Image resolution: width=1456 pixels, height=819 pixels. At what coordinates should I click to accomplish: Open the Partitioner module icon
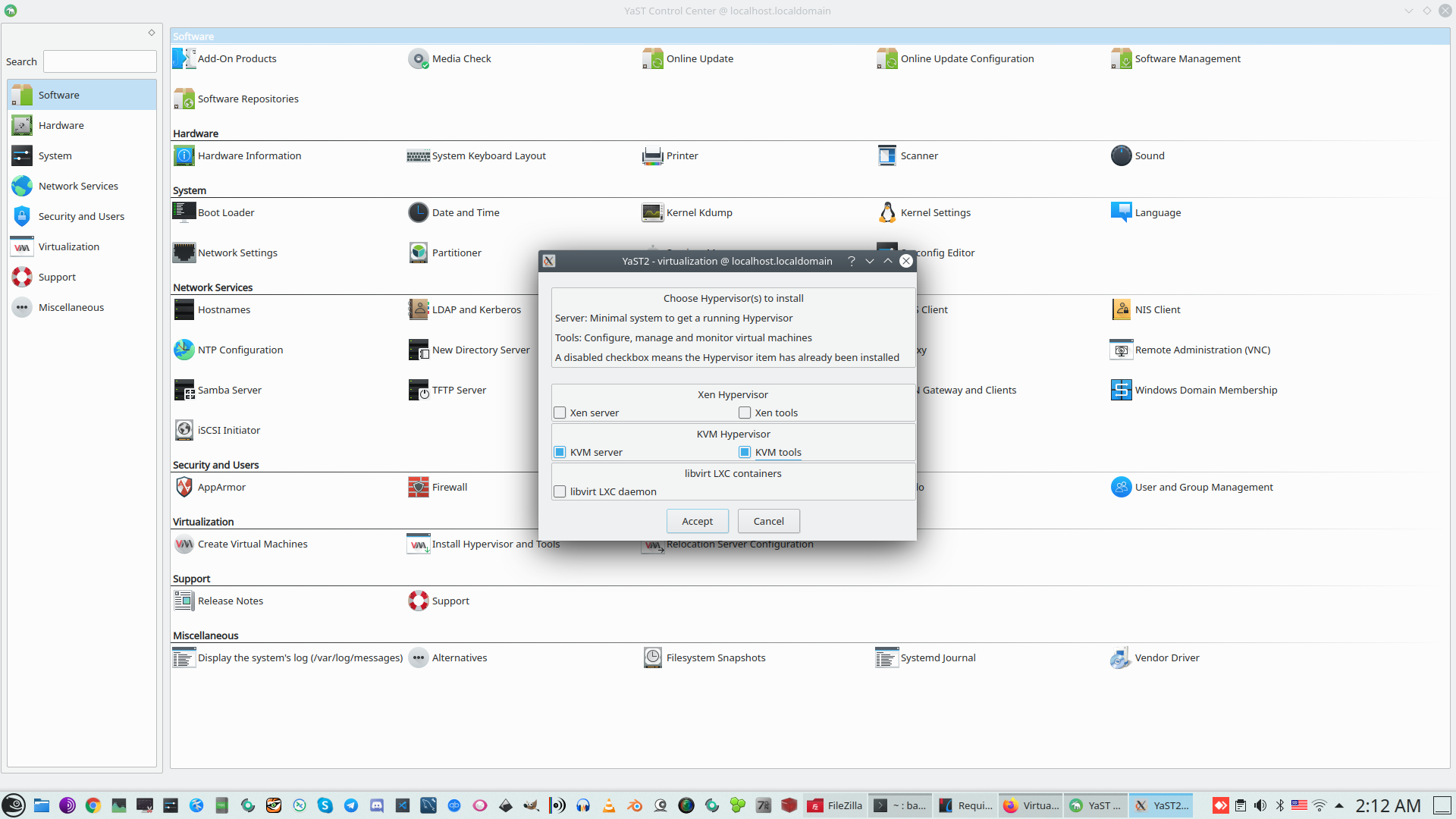(419, 253)
